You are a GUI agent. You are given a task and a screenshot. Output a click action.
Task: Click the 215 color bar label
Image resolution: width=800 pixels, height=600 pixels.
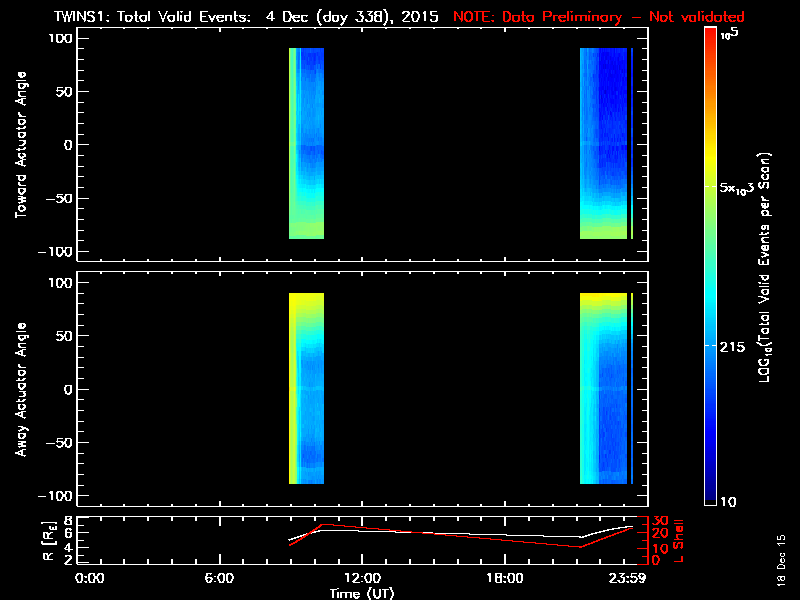(x=736, y=346)
